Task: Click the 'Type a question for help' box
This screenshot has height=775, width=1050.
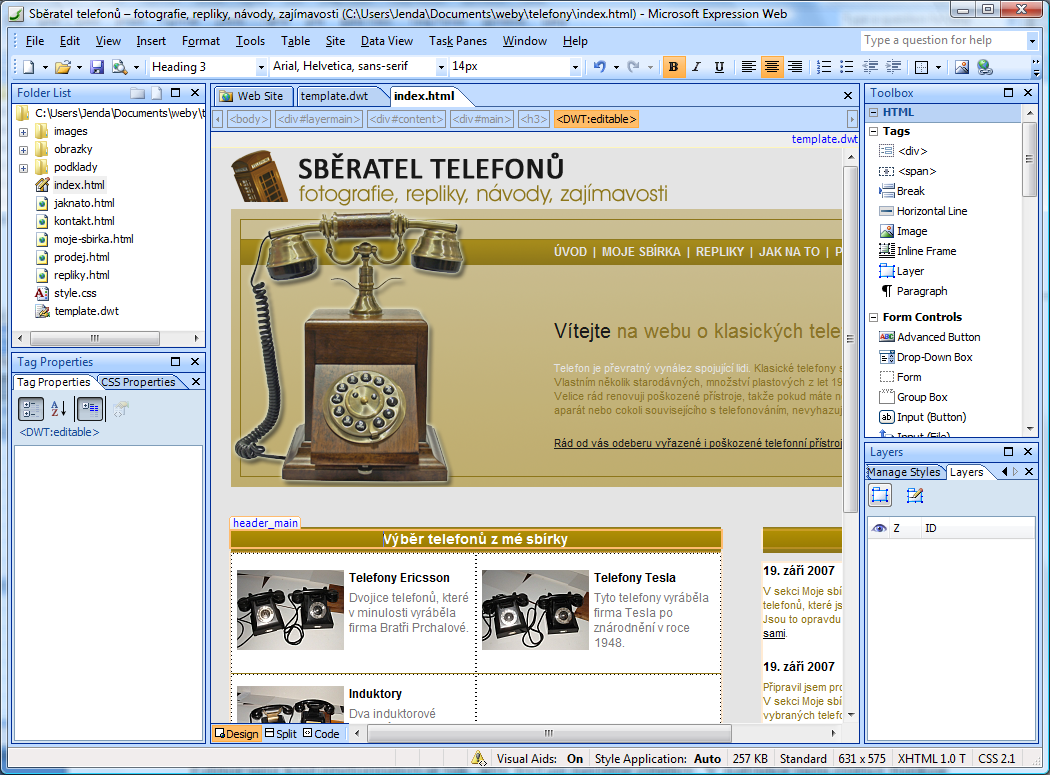Action: (x=942, y=40)
